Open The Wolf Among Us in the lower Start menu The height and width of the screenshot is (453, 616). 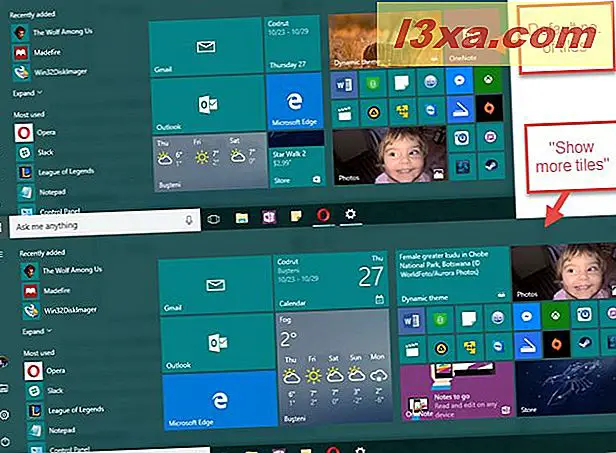click(x=62, y=270)
